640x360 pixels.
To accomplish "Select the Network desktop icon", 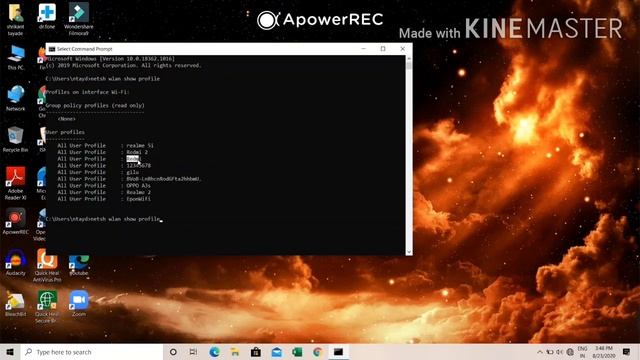I will (16, 98).
